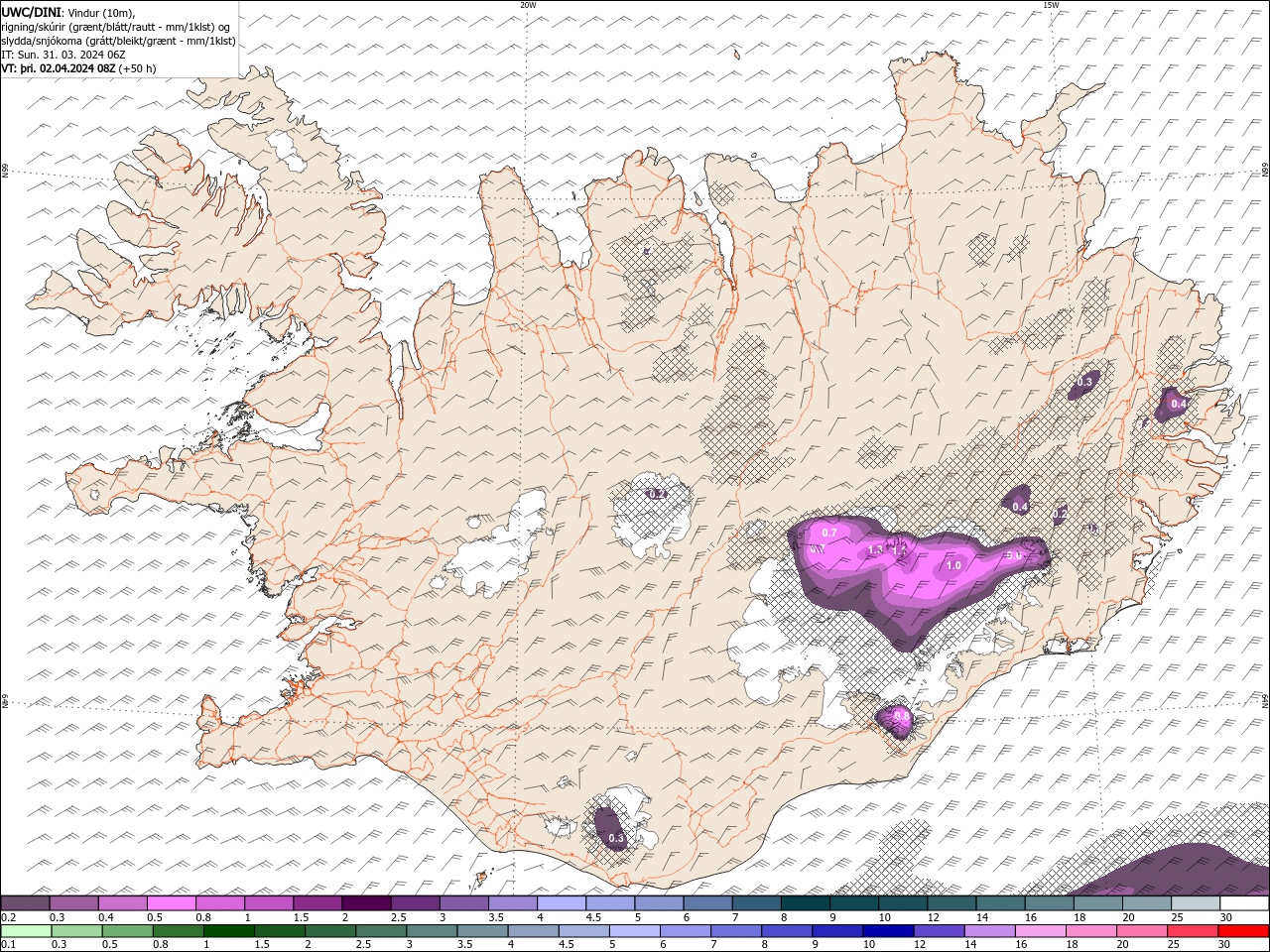Pick the magenta 1.5 mm snowfall legend swatch
This screenshot has height=952, width=1270.
317,903
